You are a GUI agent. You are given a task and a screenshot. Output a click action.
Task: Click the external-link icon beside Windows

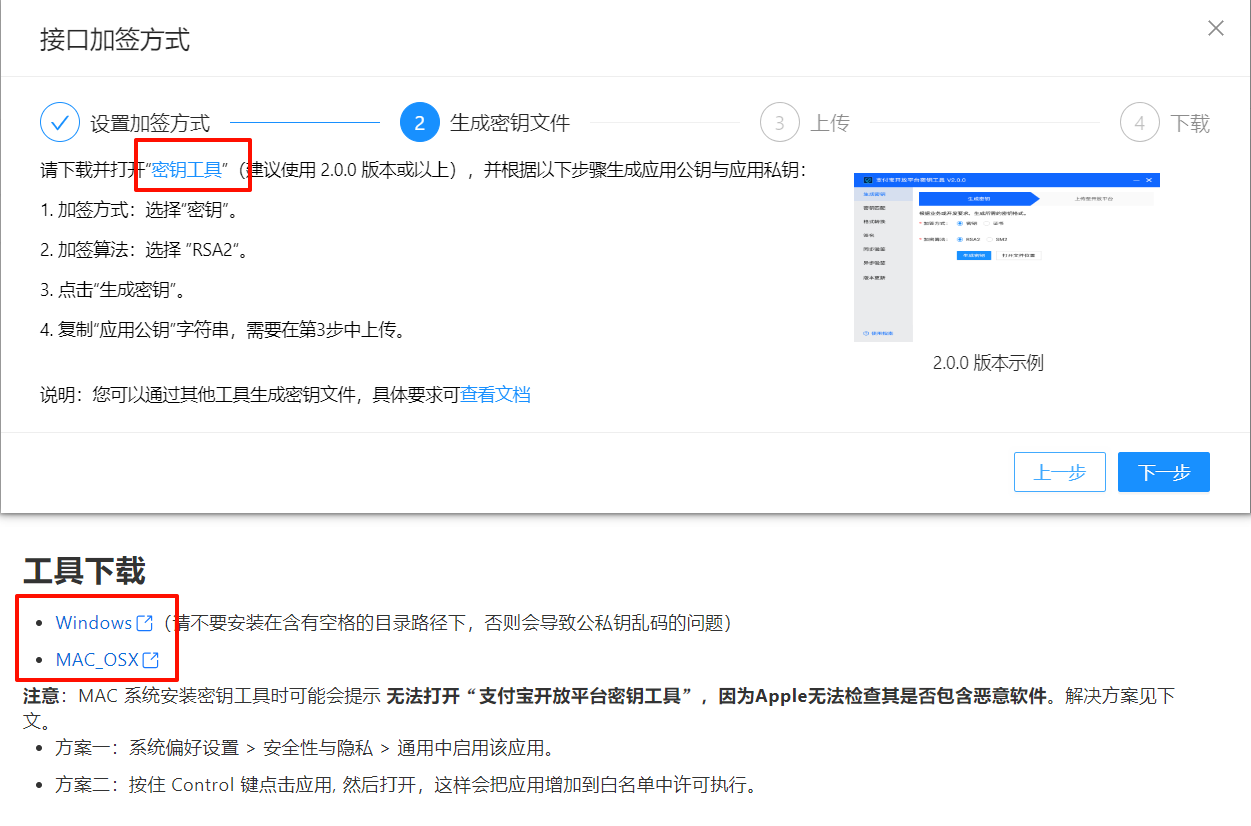[x=143, y=622]
